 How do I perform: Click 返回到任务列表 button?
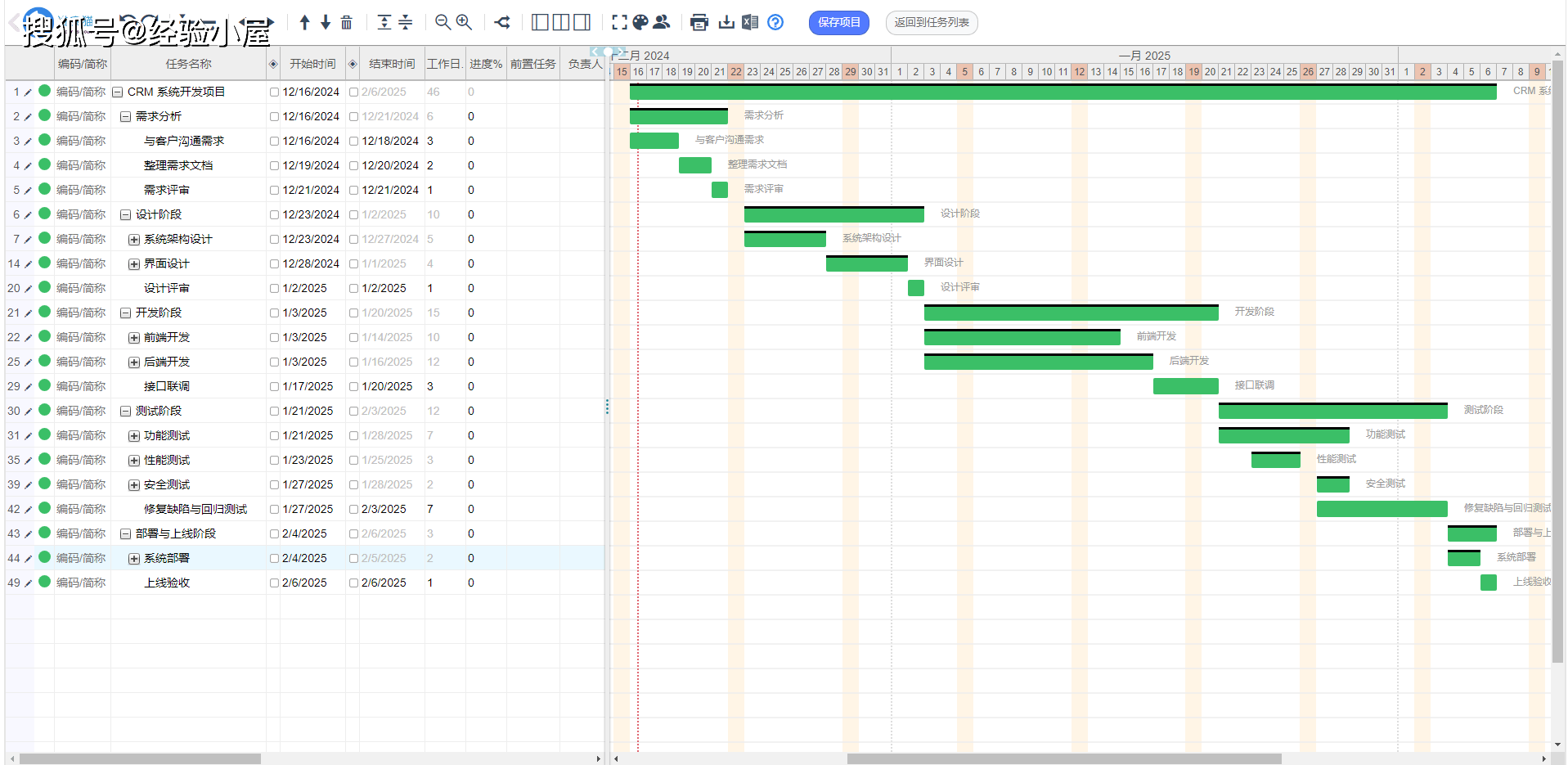932,22
